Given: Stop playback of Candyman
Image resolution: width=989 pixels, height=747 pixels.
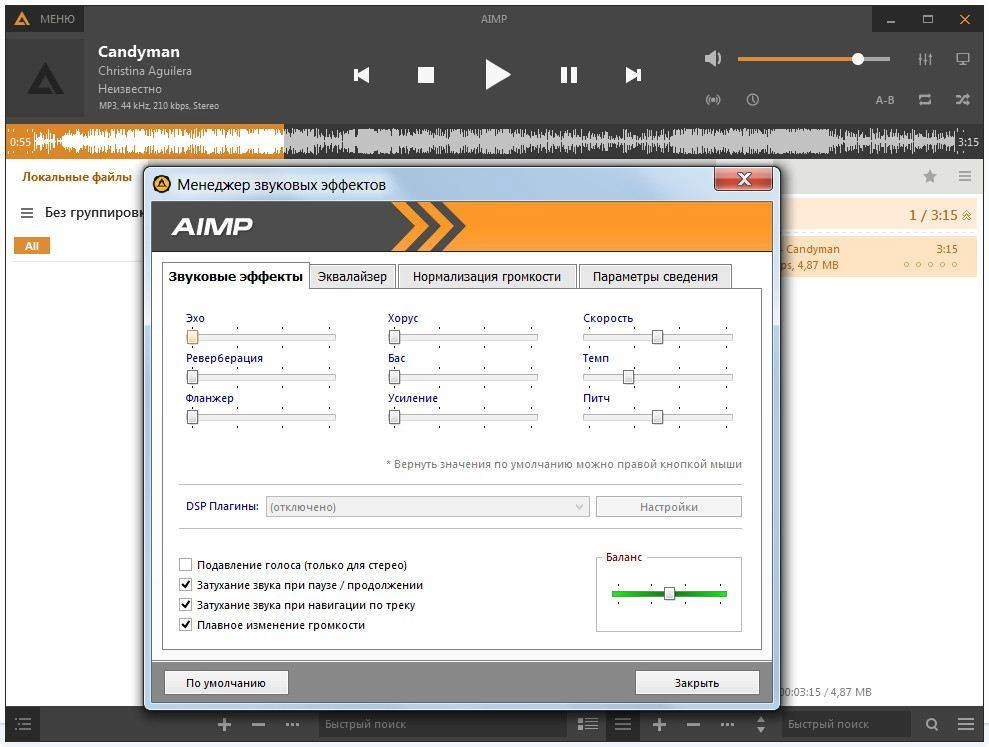Looking at the screenshot, I should (426, 75).
